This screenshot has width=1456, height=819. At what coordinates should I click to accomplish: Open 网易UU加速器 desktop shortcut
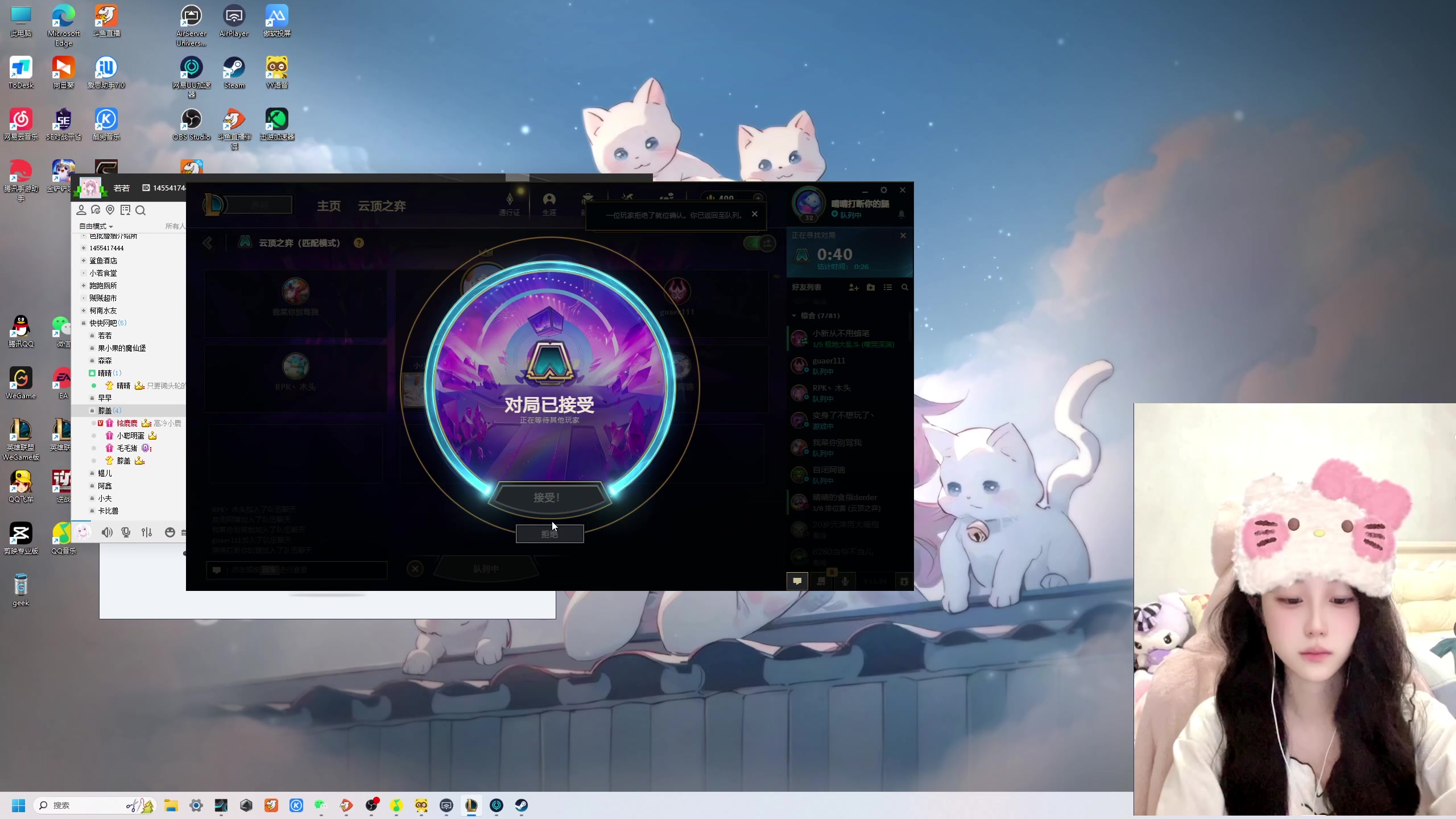[x=192, y=77]
